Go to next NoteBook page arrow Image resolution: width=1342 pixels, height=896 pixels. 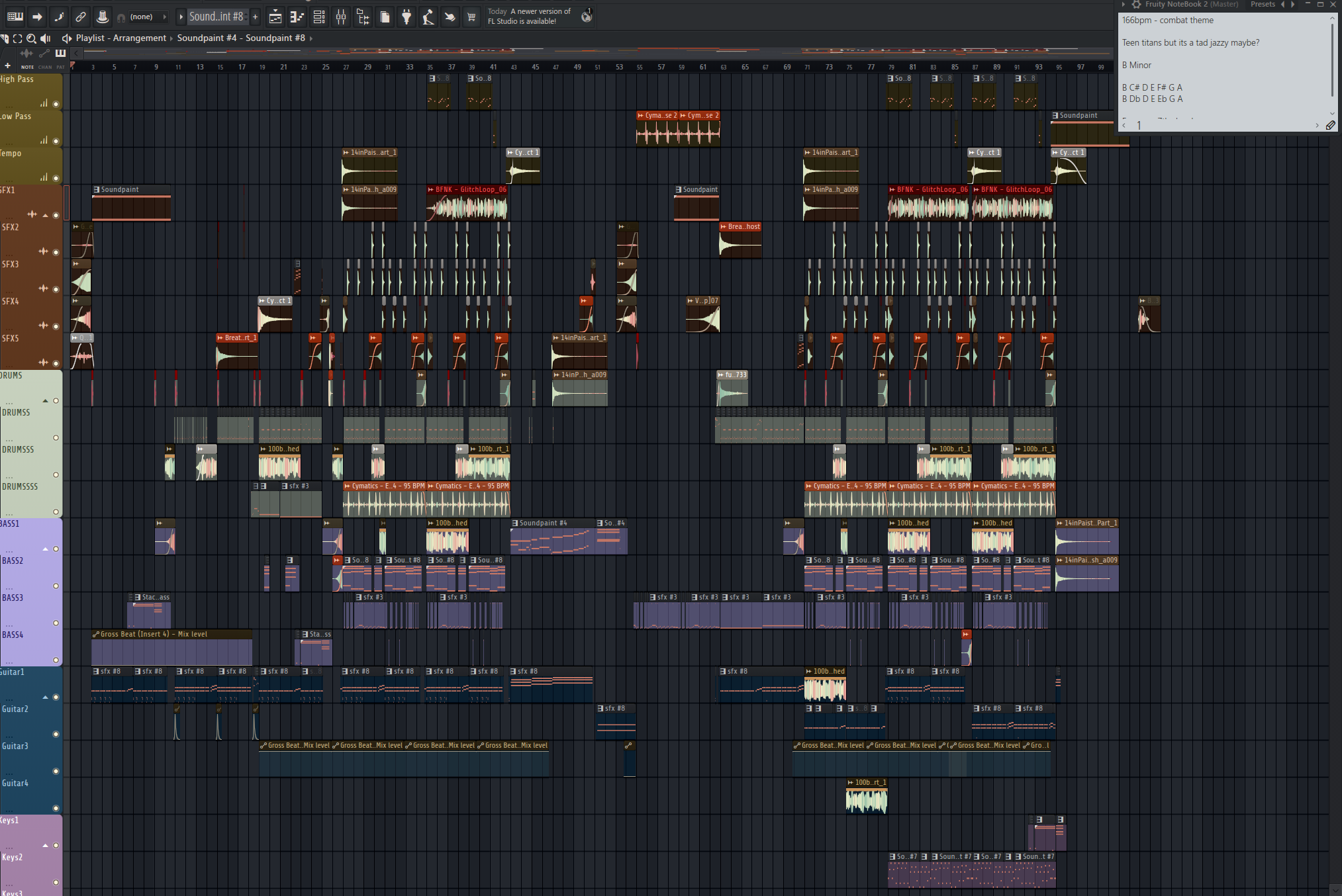pyautogui.click(x=1317, y=125)
